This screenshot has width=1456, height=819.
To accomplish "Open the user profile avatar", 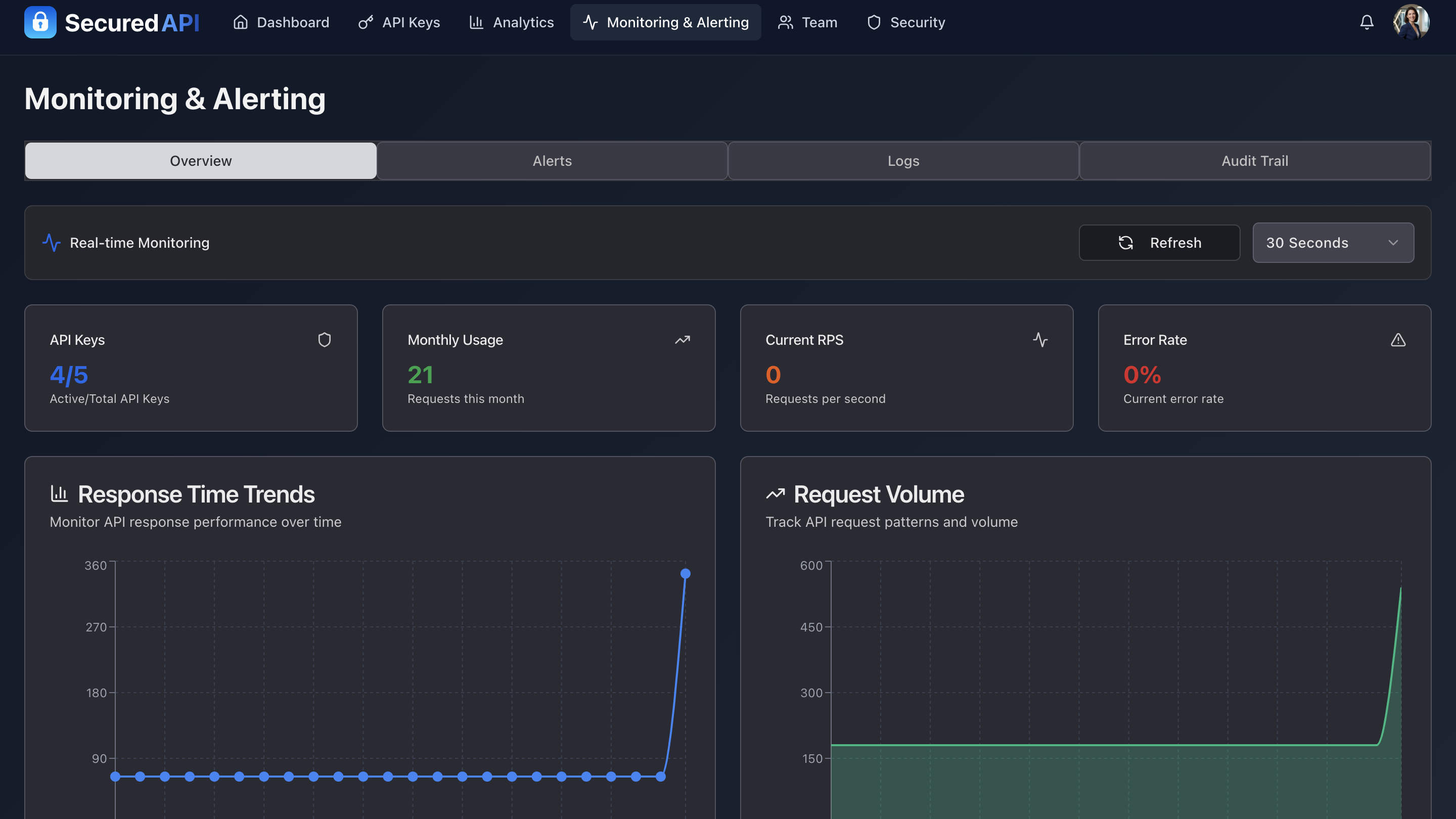I will click(1412, 22).
